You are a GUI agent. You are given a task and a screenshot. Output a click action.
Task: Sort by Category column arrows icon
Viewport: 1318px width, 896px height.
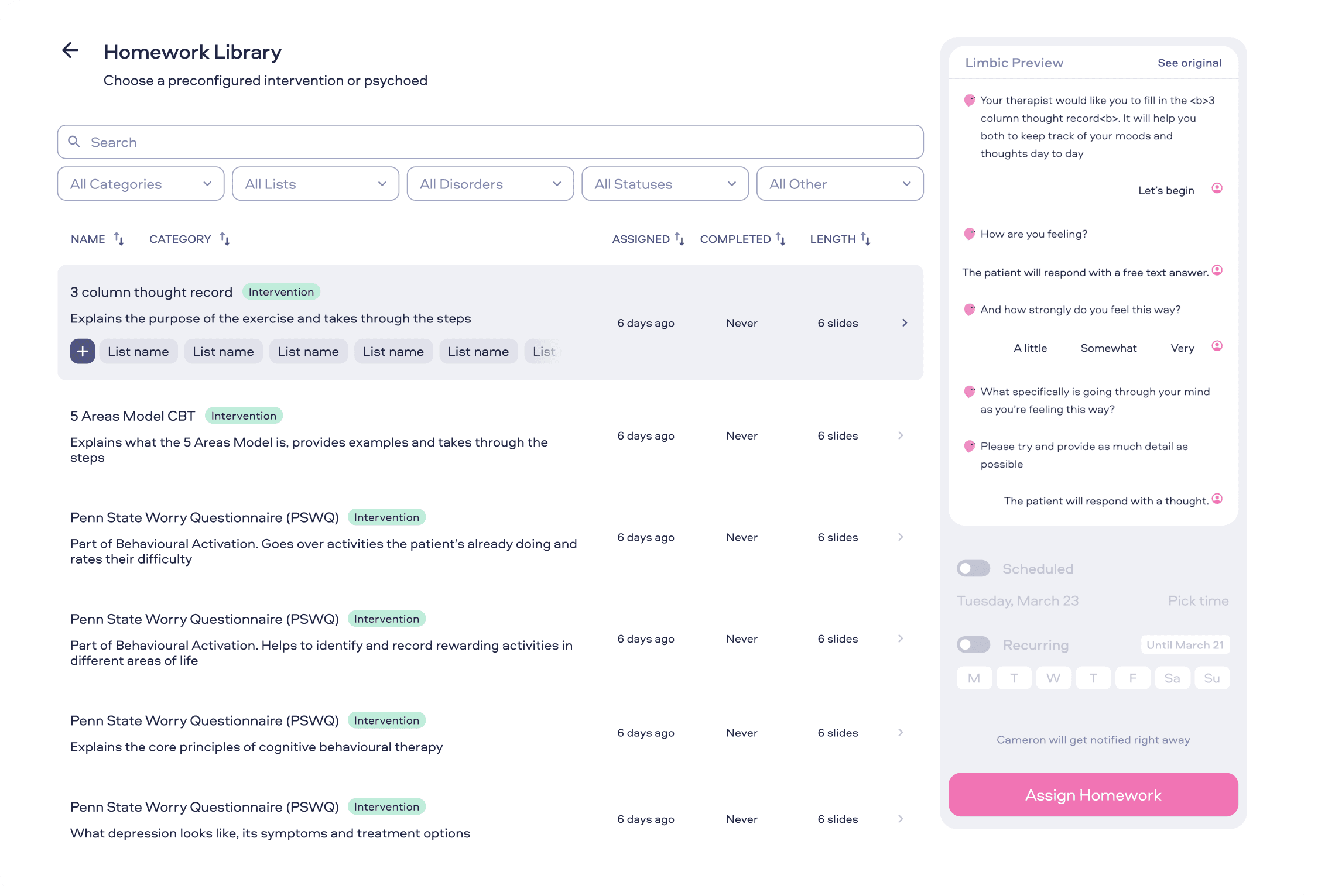tap(225, 239)
